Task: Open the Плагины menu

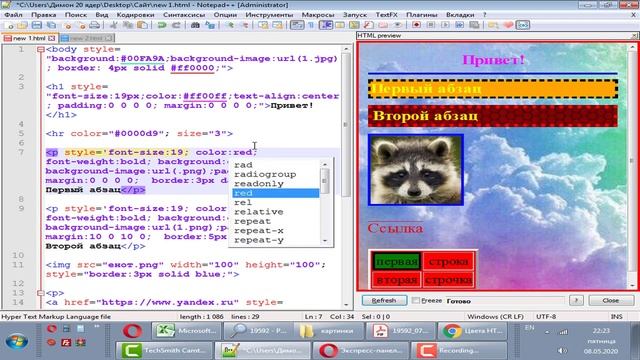Action: [422, 15]
